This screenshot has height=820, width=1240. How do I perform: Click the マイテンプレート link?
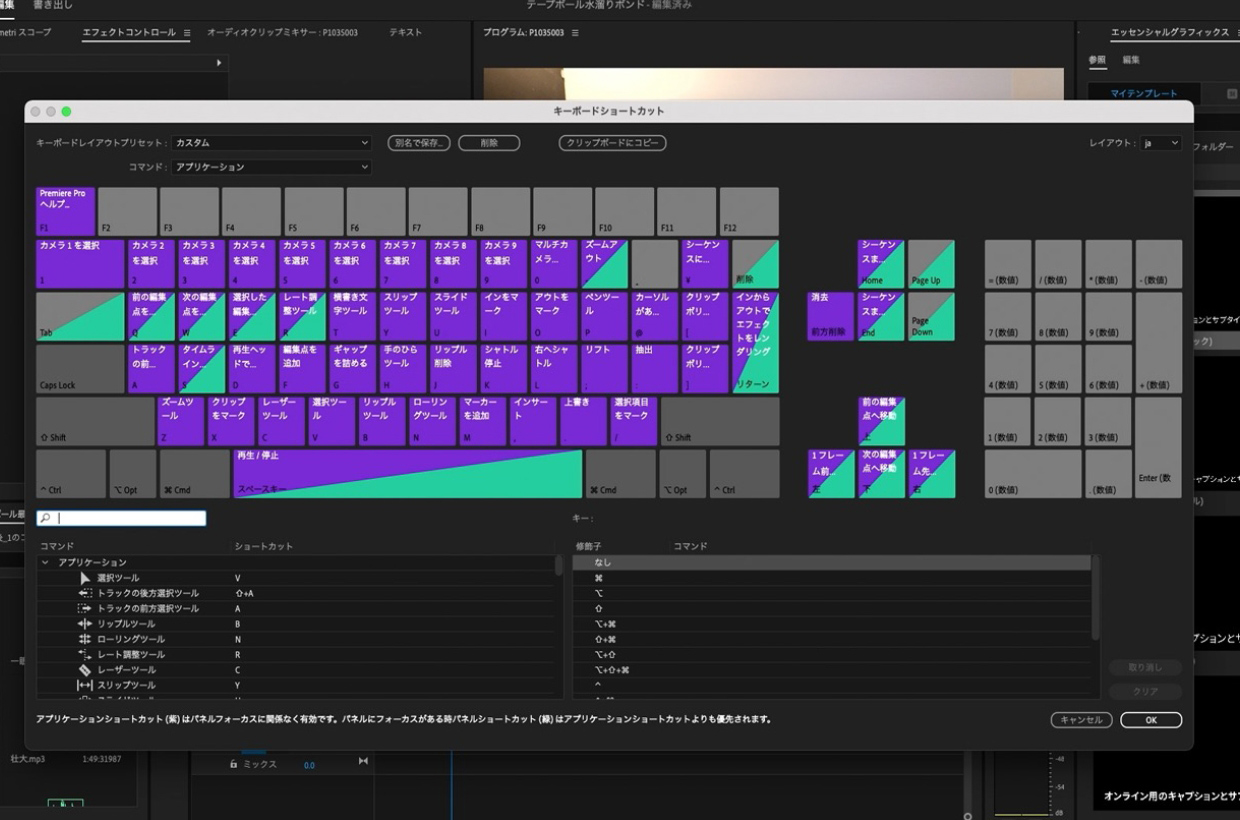tap(1144, 93)
